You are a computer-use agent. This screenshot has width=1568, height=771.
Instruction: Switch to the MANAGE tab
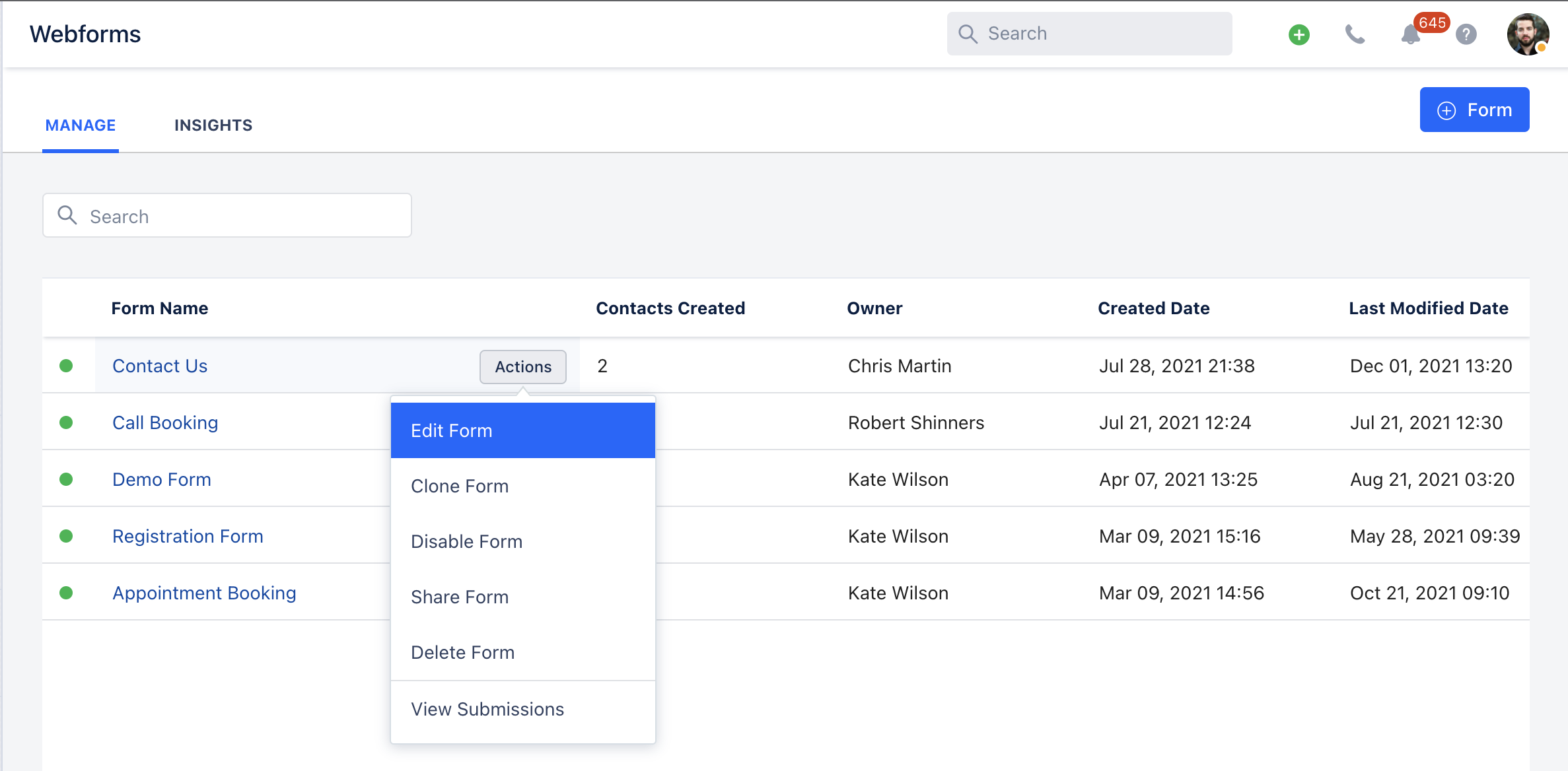tap(81, 125)
